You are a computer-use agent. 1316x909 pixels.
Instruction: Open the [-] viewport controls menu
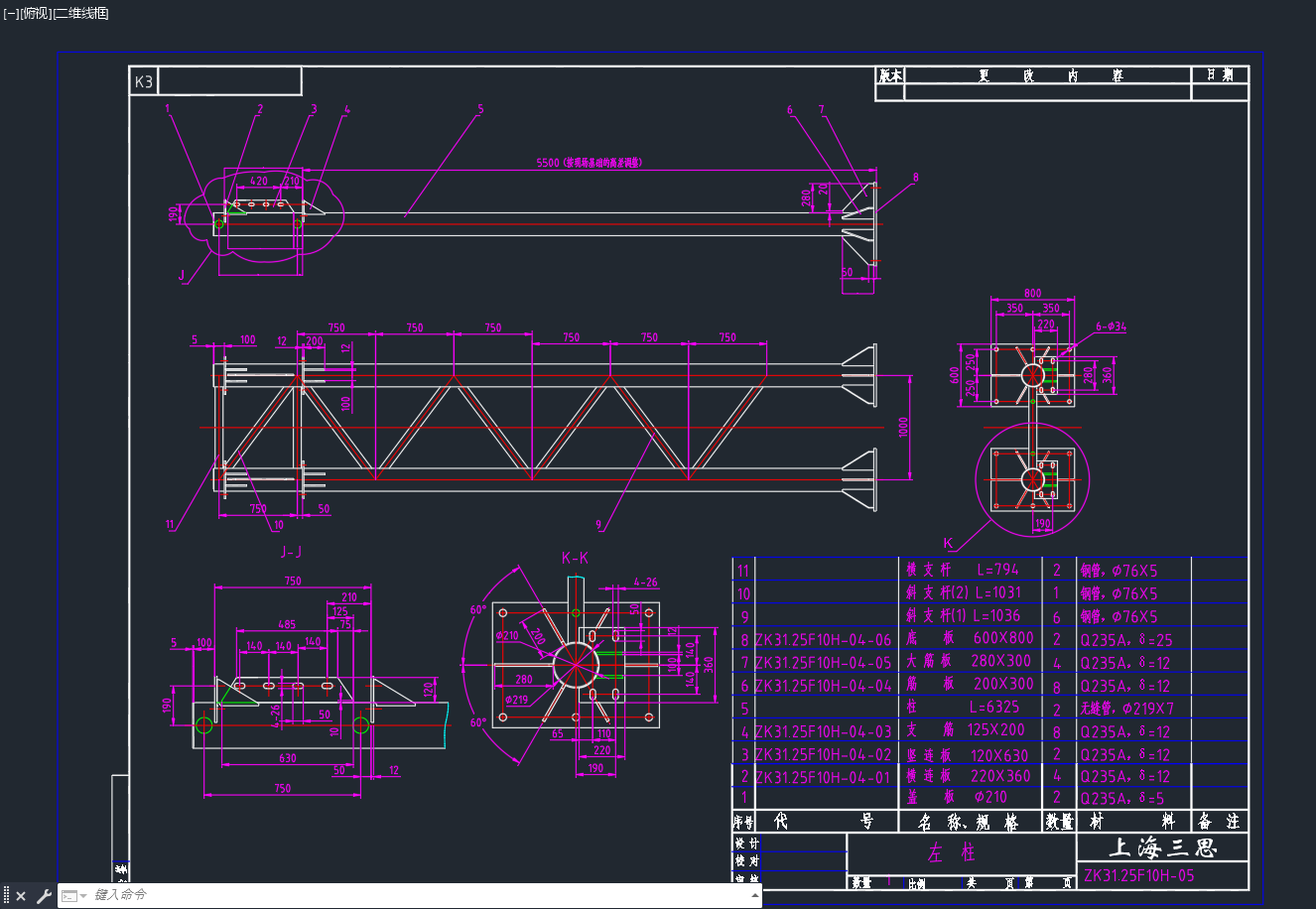(x=11, y=13)
